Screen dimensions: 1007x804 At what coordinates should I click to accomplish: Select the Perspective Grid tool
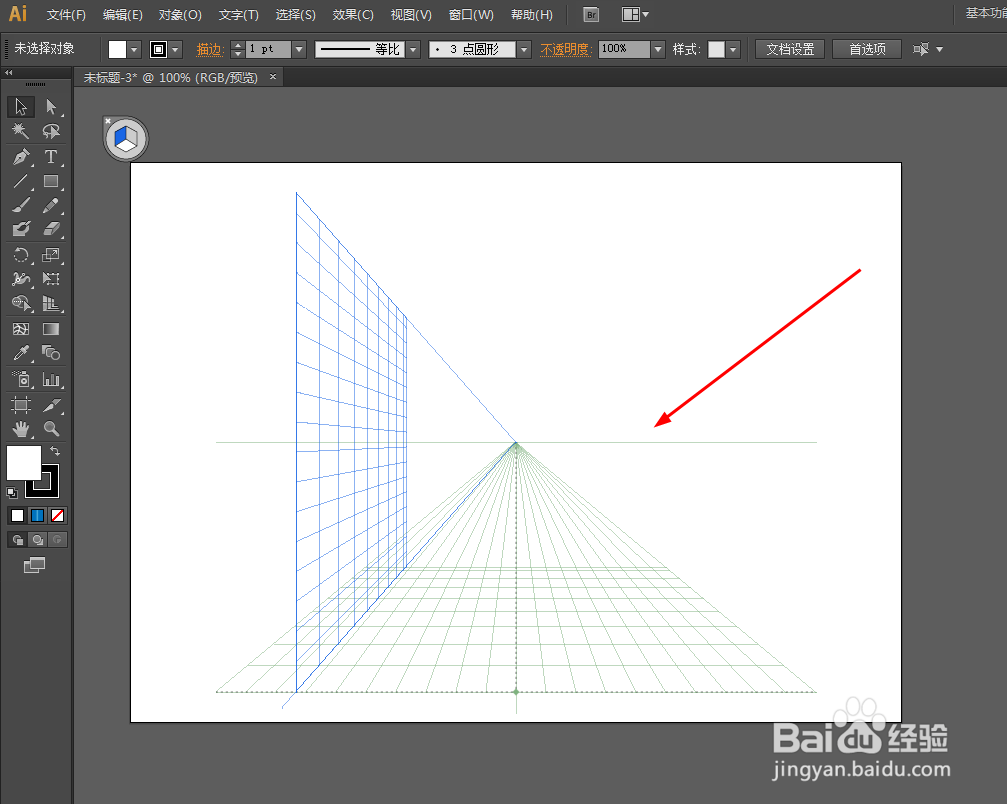(x=51, y=303)
